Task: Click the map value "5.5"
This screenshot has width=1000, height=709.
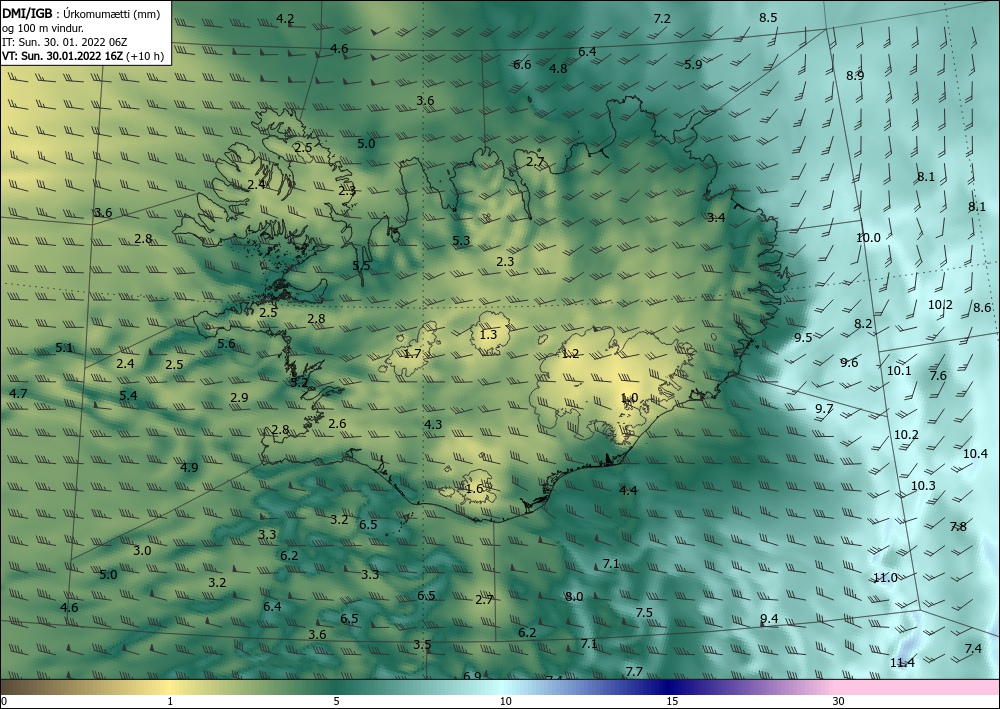Action: pyautogui.click(x=361, y=266)
